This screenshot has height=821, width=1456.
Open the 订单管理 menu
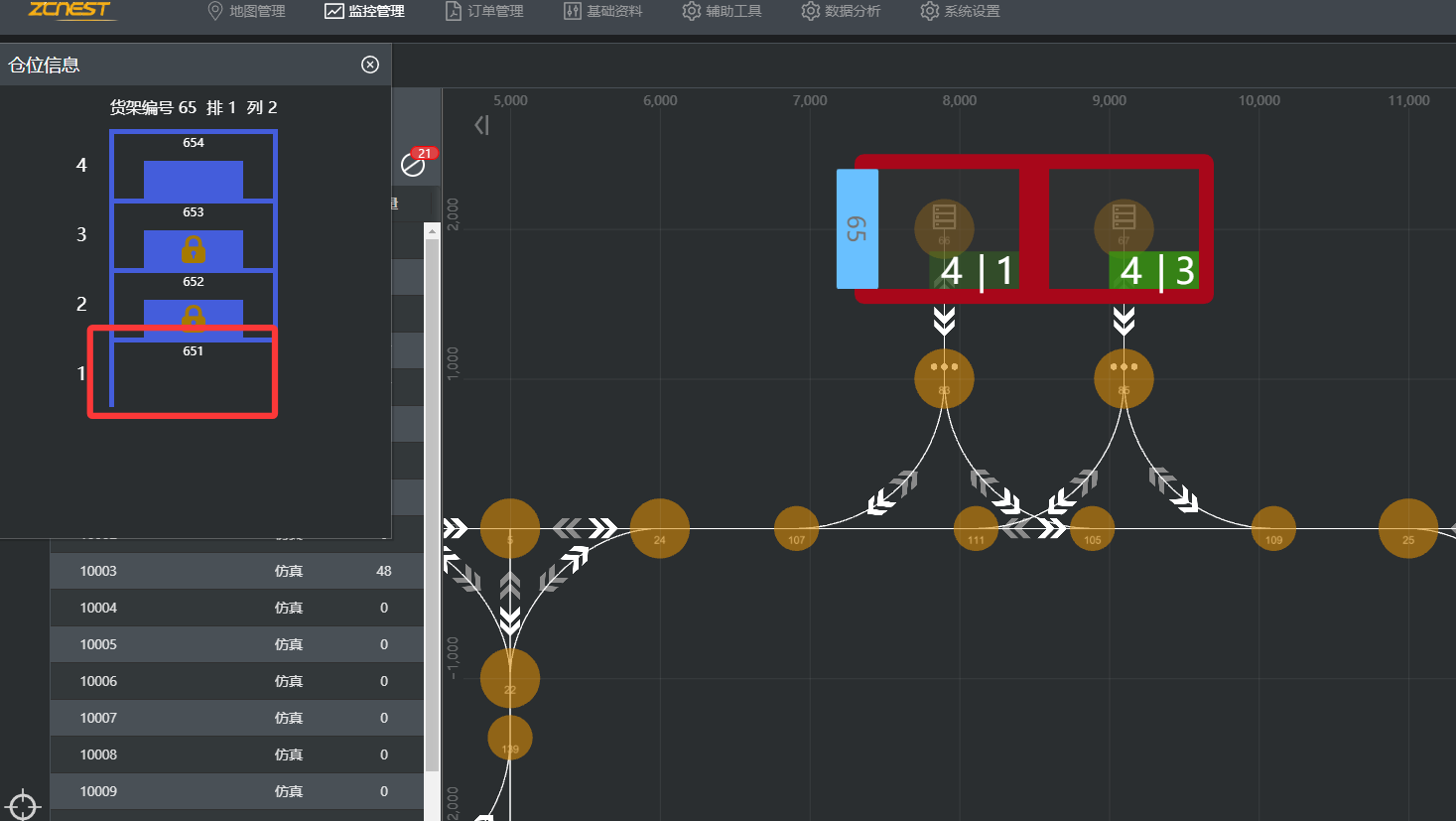484,11
